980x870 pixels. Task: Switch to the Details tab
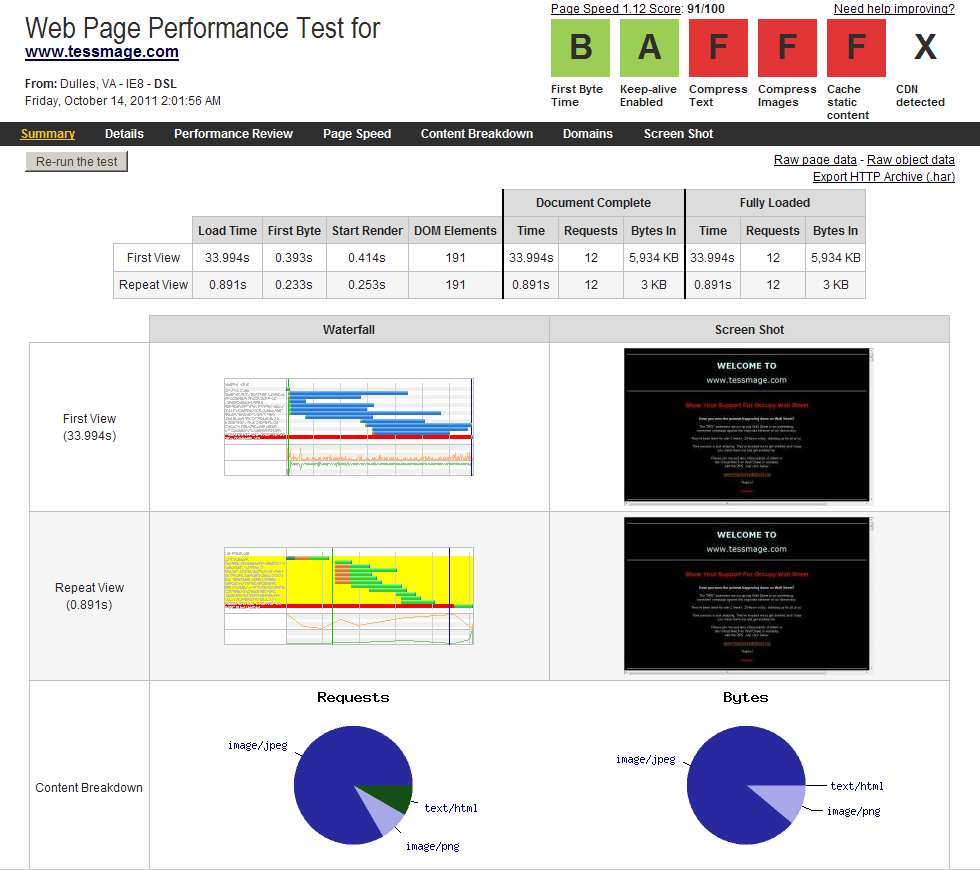[124, 134]
